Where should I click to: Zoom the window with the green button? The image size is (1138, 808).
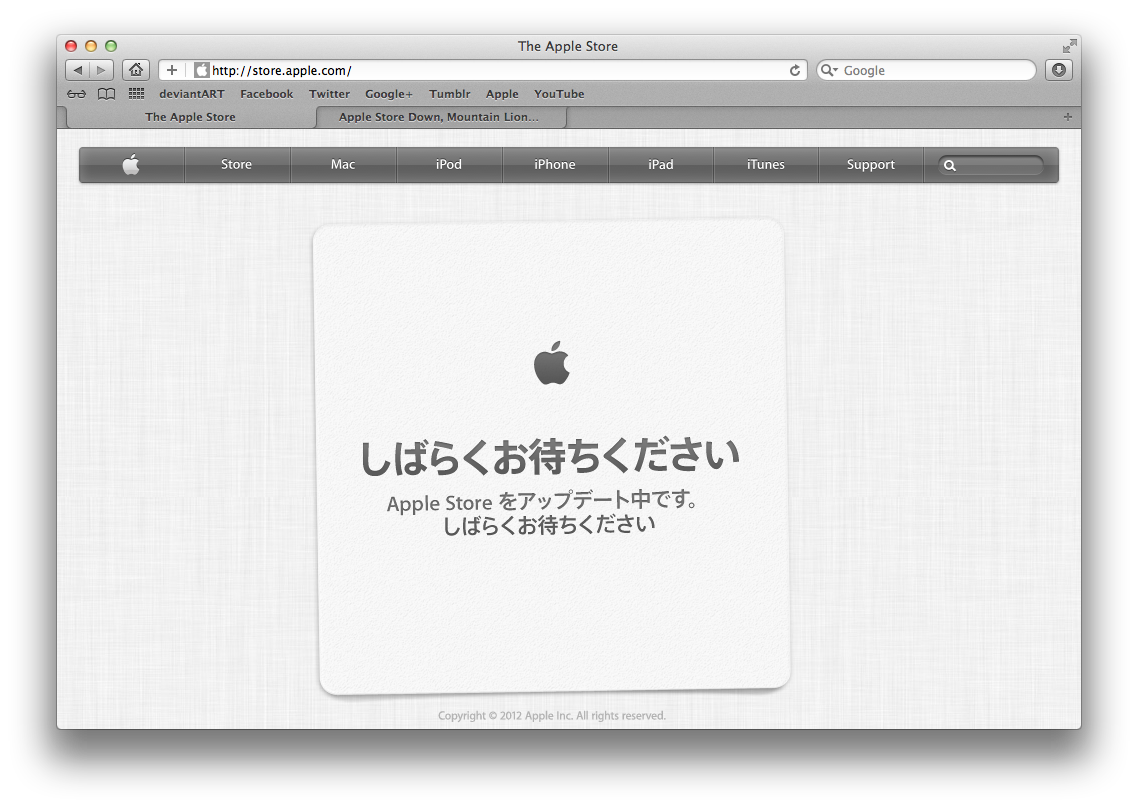point(111,46)
